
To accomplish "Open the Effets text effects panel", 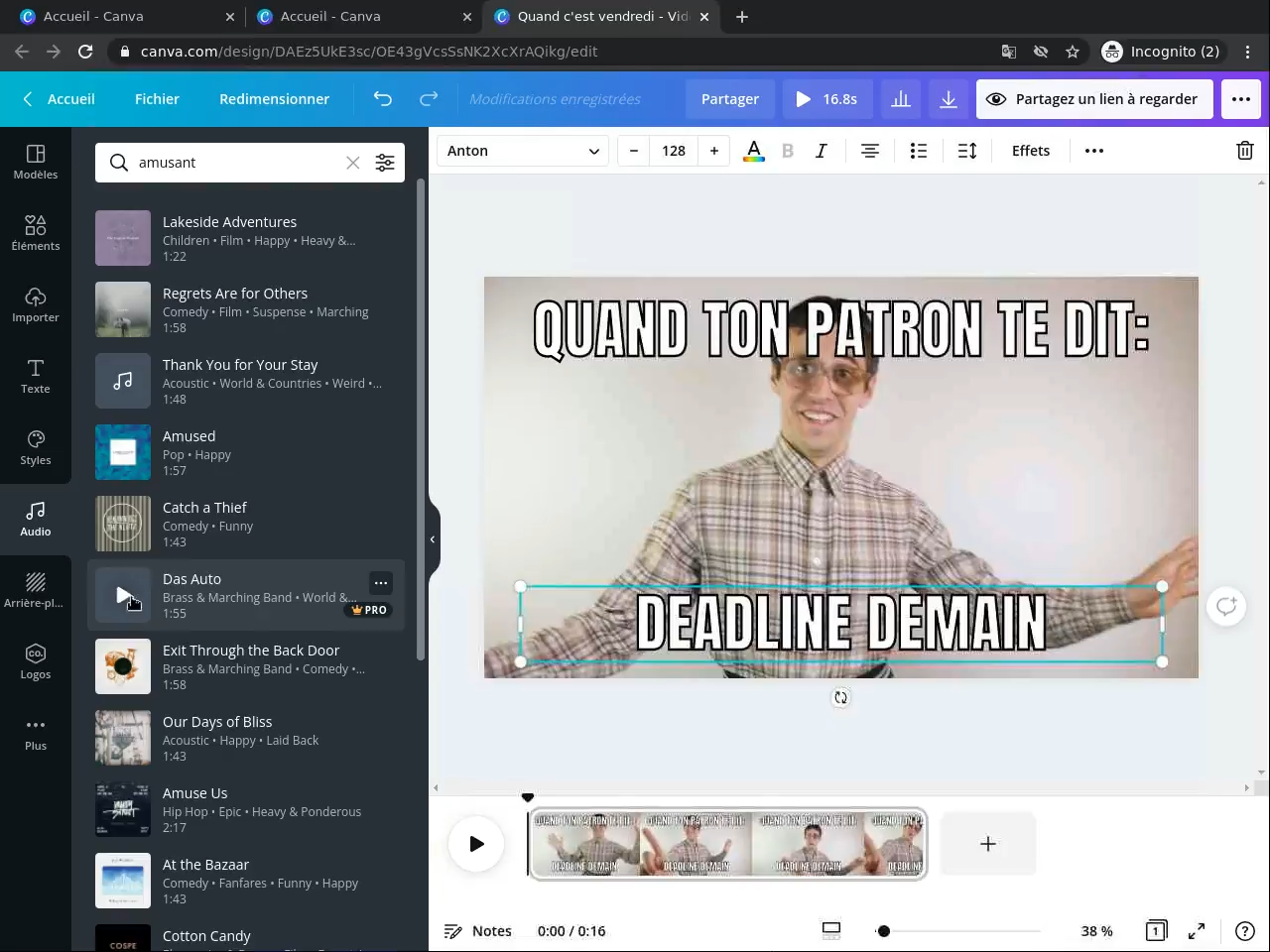I will coord(1031,151).
